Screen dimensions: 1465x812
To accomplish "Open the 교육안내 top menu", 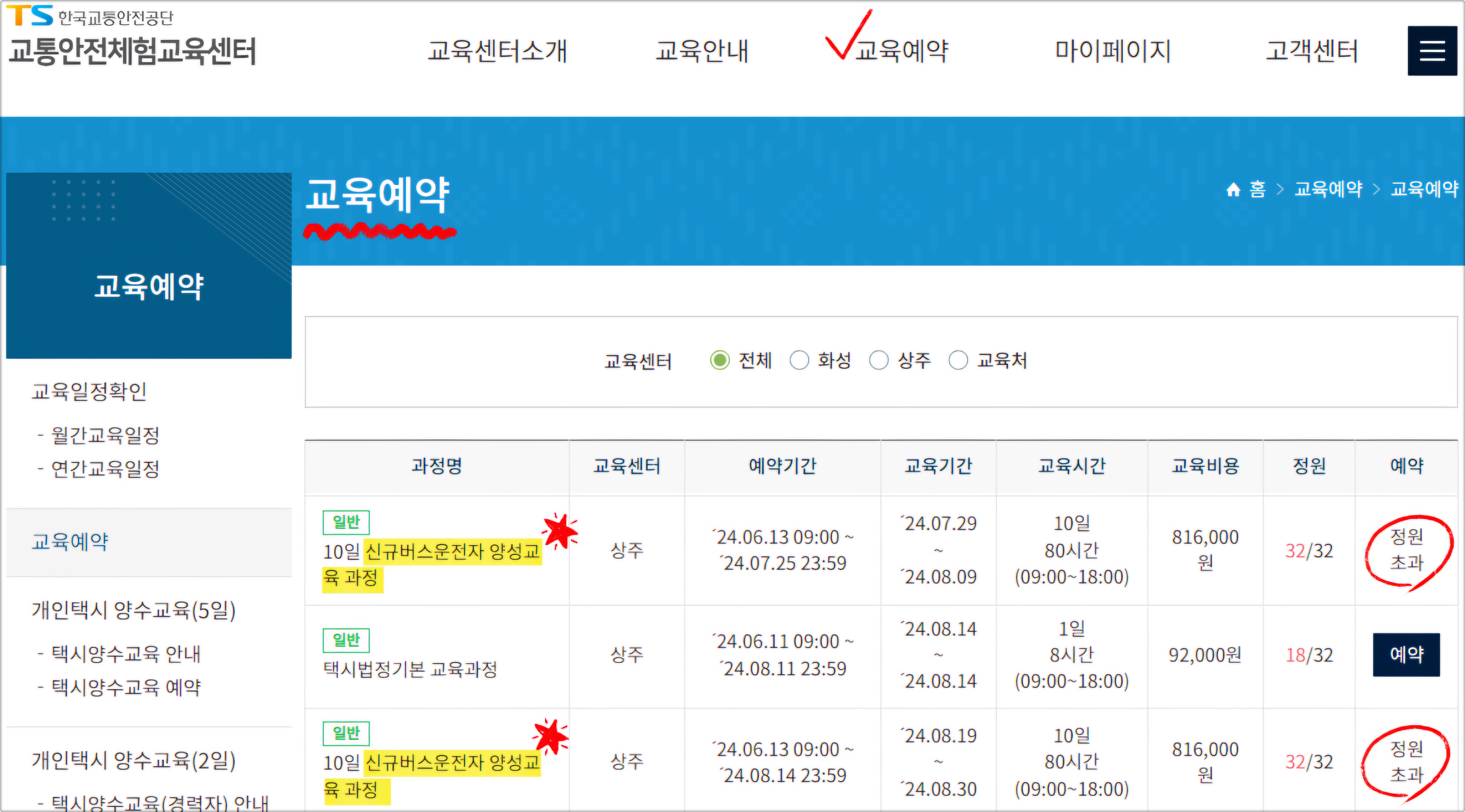I will 702,51.
